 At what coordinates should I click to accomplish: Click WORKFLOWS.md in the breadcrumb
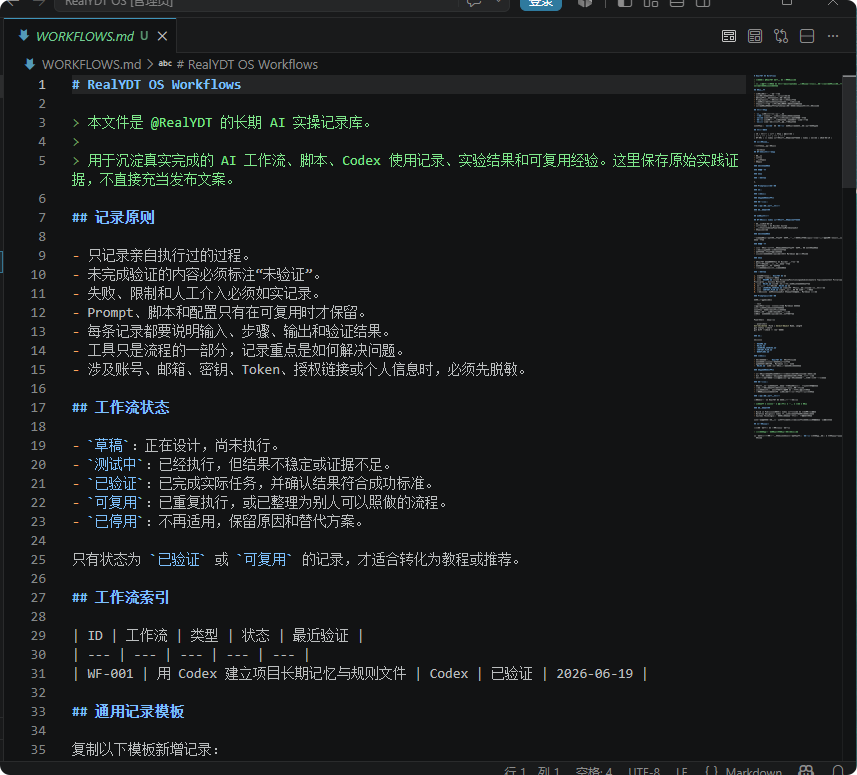[x=91, y=64]
